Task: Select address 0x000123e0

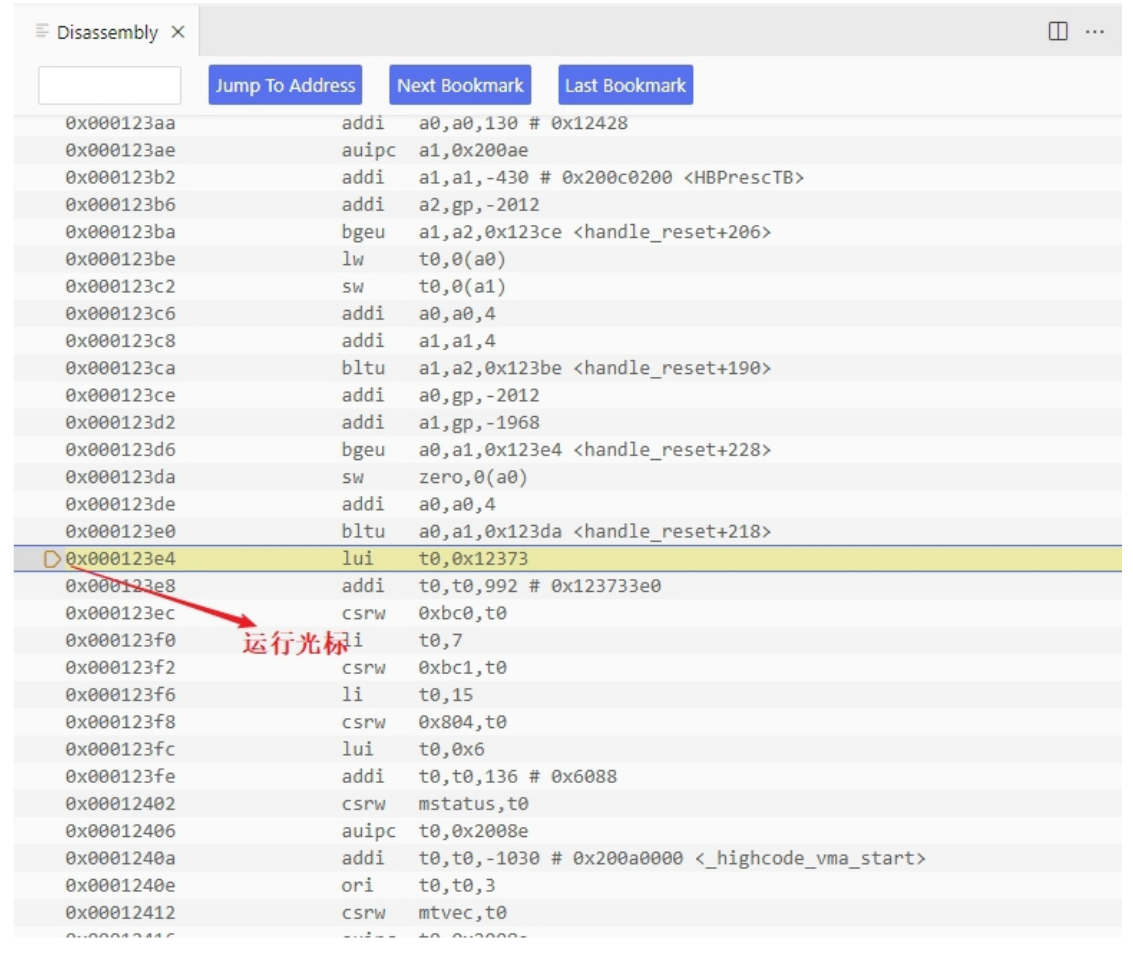Action: pyautogui.click(x=121, y=531)
